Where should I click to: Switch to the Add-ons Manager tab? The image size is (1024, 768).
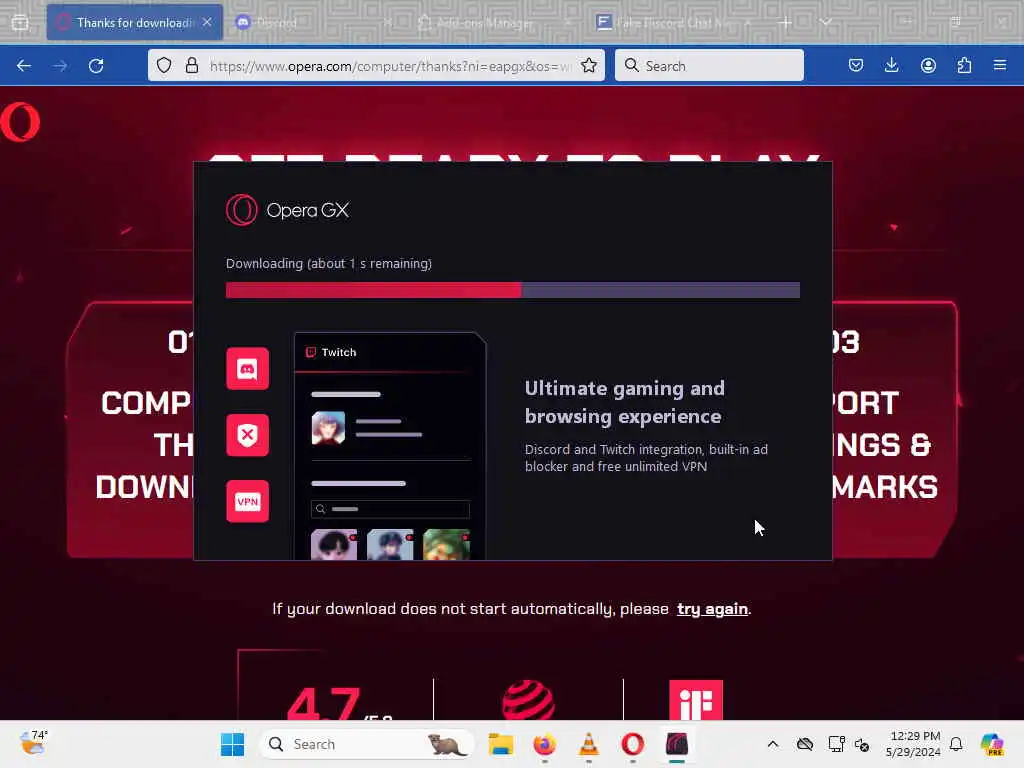[493, 22]
